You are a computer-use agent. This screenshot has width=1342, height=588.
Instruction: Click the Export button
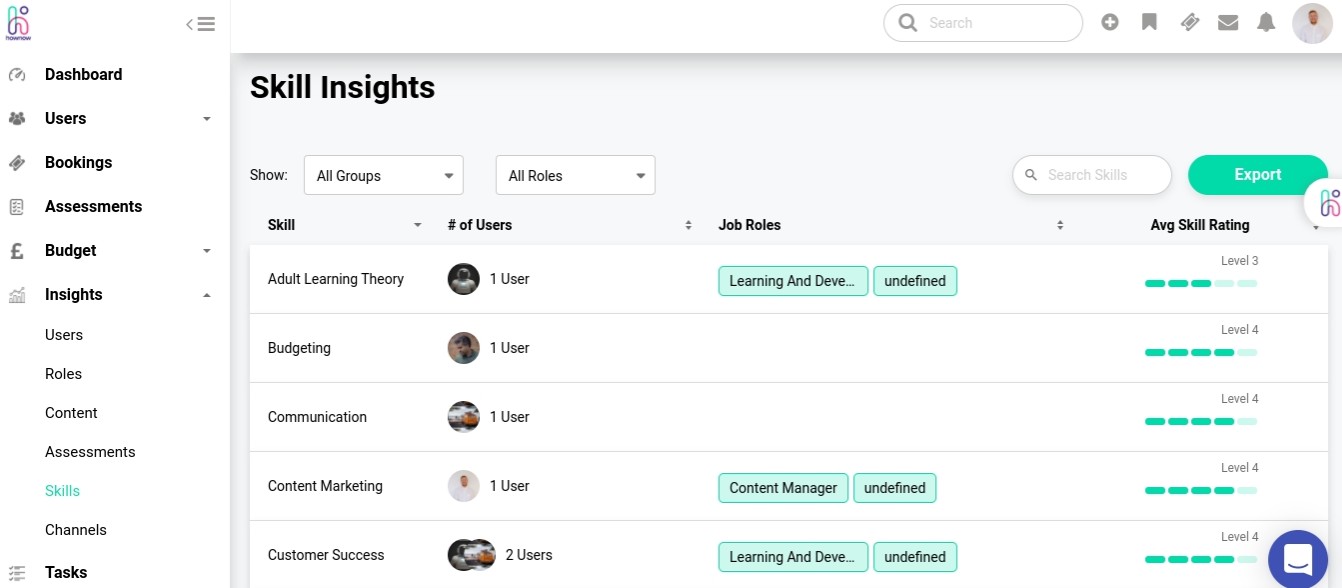(x=1257, y=175)
